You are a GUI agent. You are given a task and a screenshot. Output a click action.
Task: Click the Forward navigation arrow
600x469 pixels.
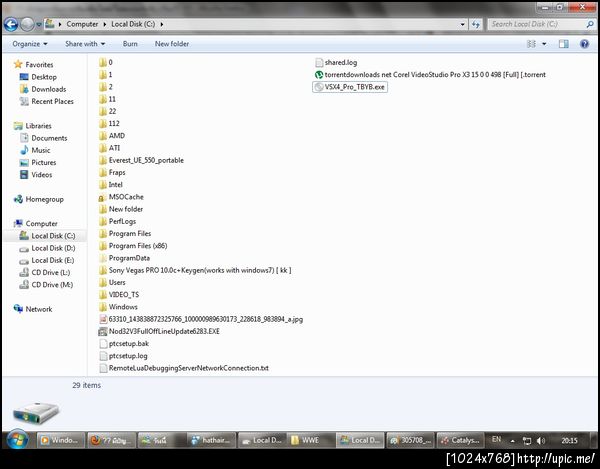[27, 24]
